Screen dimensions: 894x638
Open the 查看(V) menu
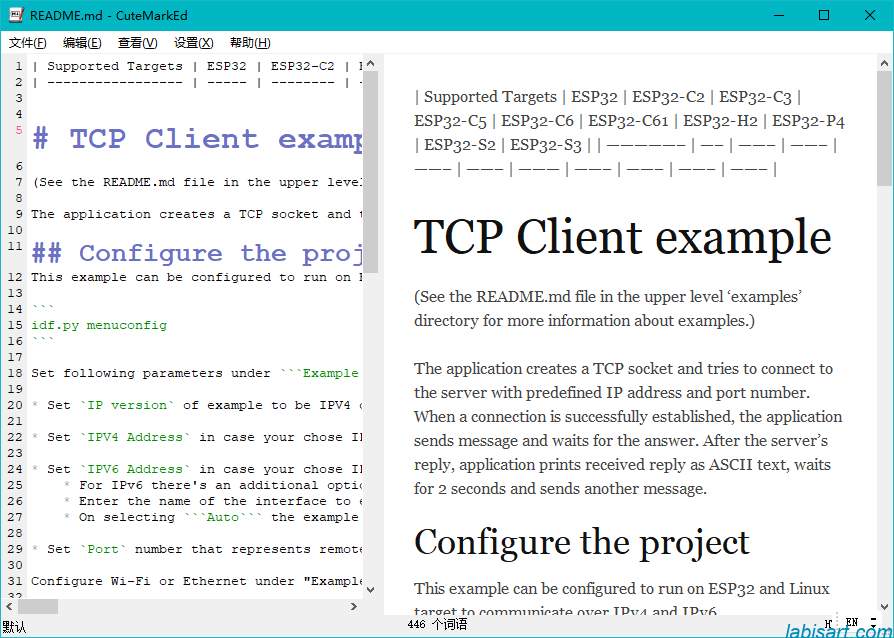[137, 43]
